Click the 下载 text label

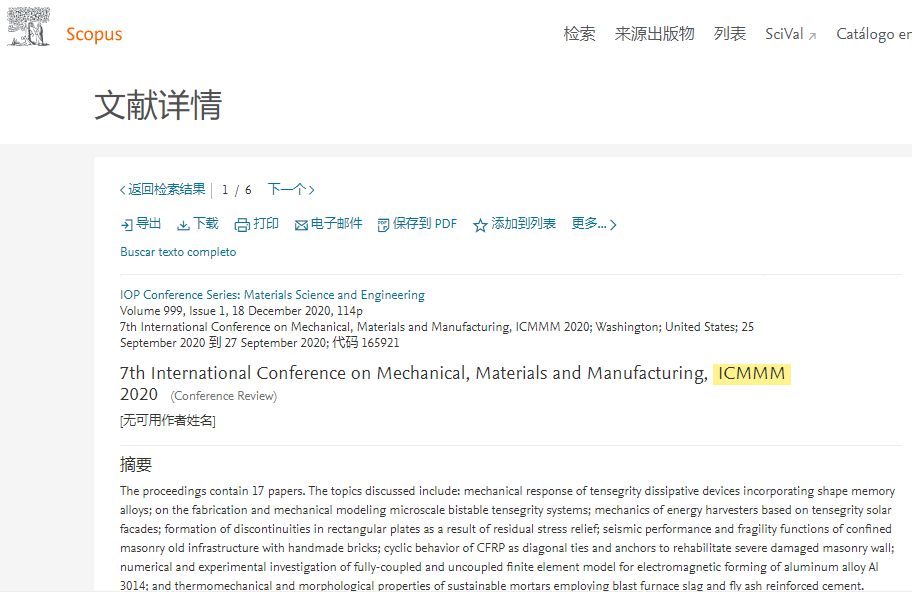[x=206, y=223]
